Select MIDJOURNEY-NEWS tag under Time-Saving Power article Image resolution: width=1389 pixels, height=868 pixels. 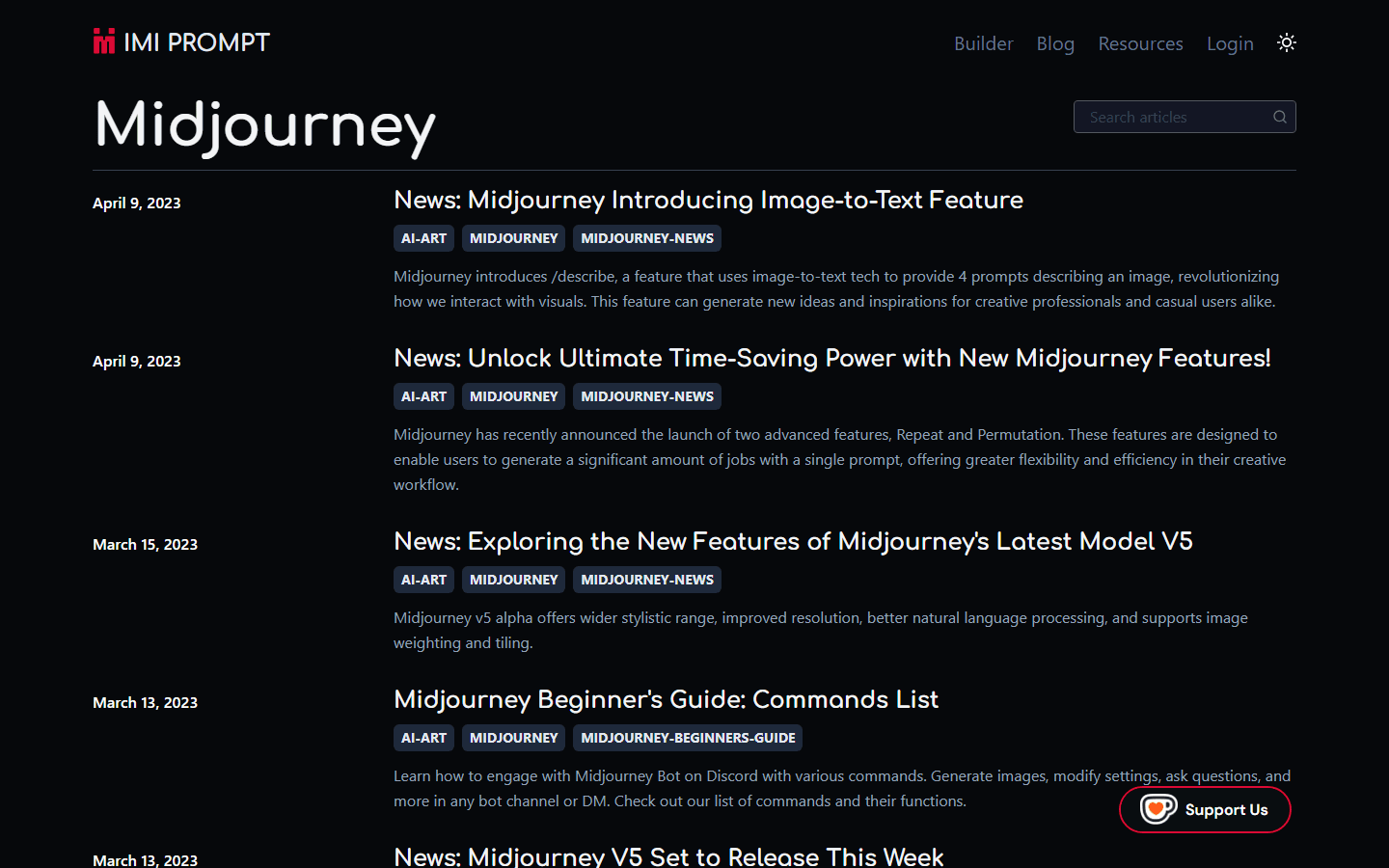(647, 396)
